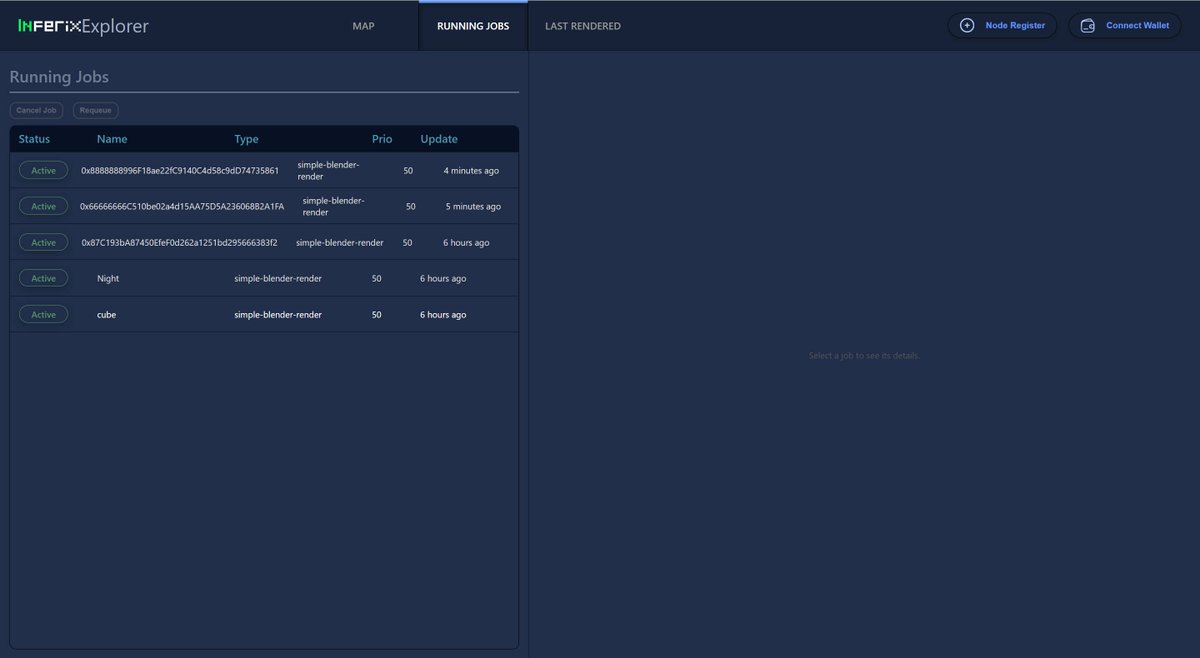Click the Active badge for job 0x87C193bA87450…

pos(44,243)
